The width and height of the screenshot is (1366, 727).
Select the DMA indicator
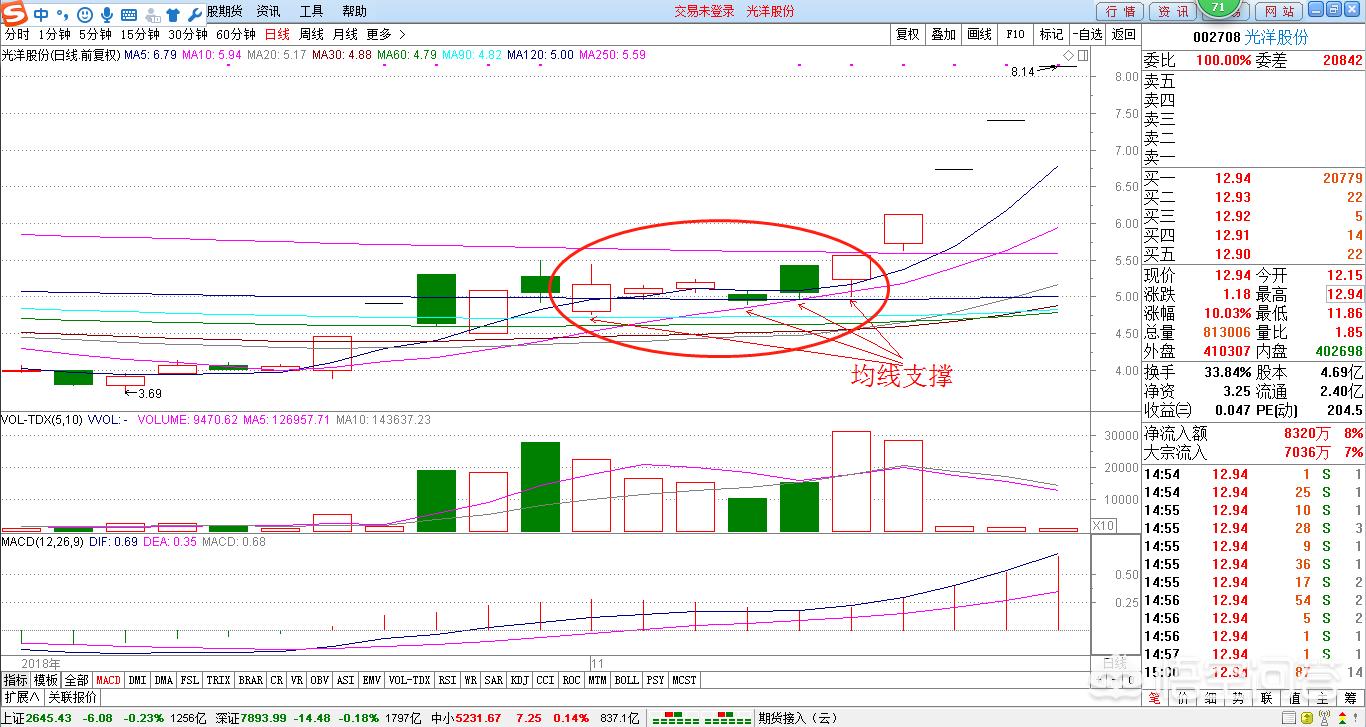point(164,680)
